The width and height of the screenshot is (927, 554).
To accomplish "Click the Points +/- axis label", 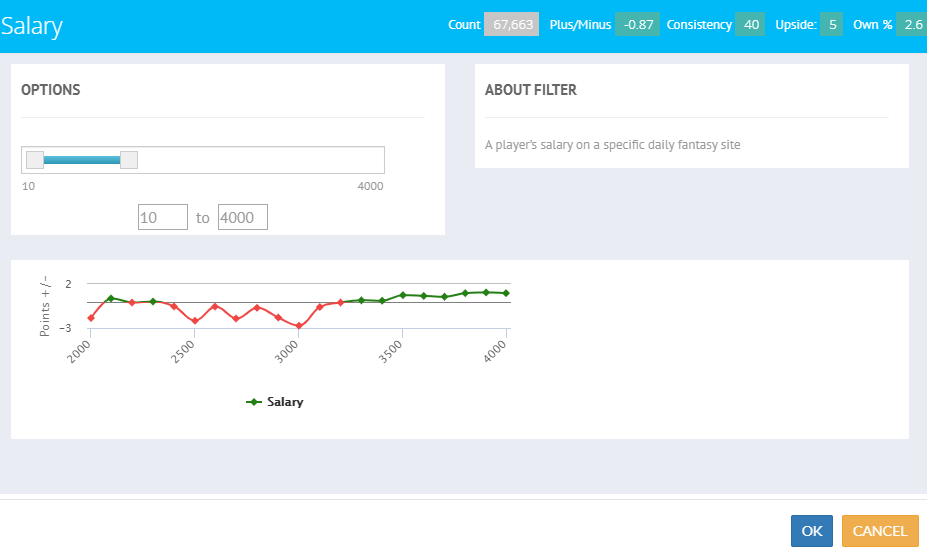I will click(45, 306).
